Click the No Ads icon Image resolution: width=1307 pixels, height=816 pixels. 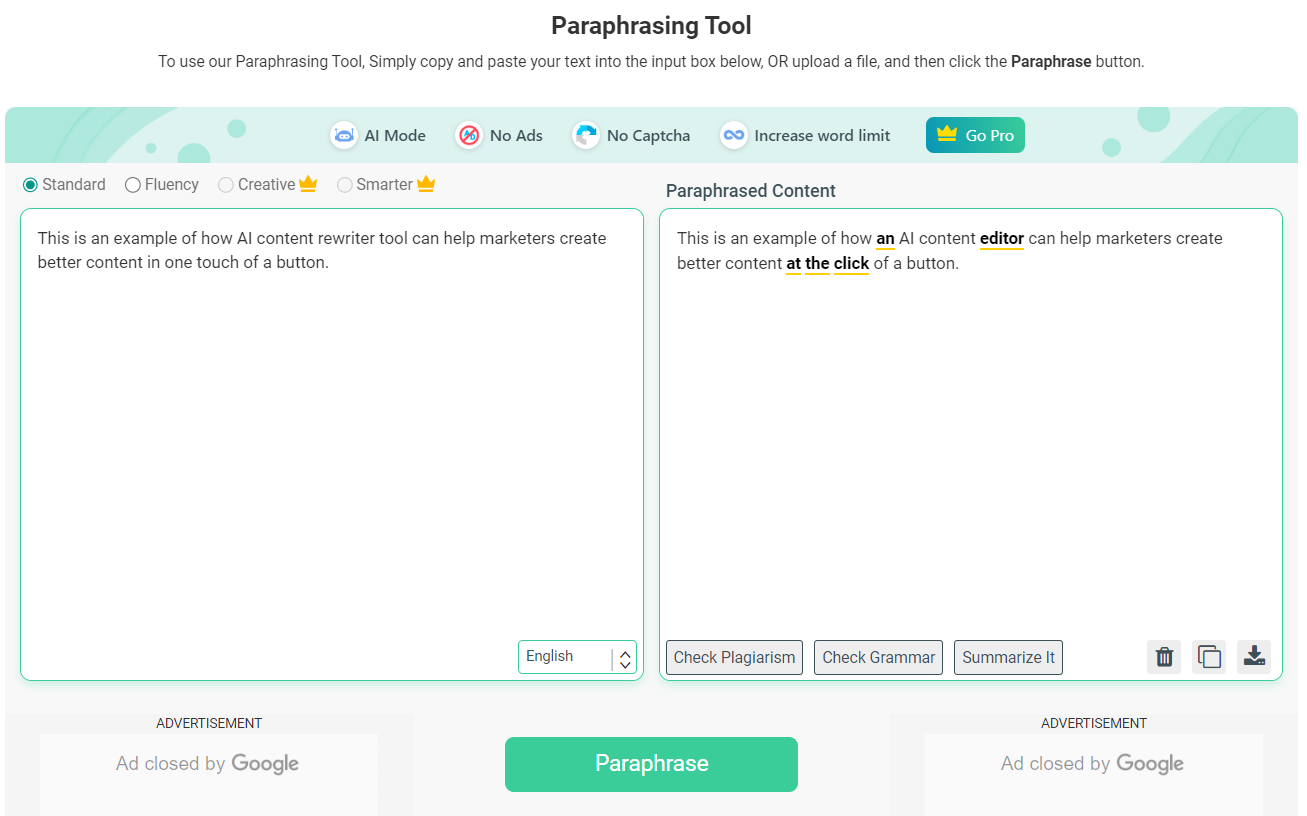469,135
